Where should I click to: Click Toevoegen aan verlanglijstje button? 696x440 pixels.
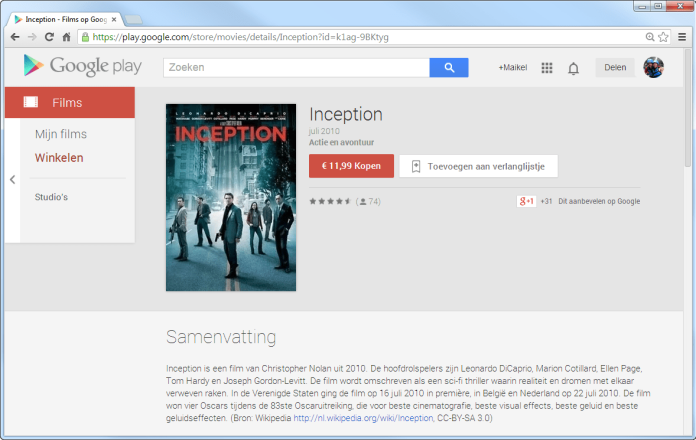point(478,166)
